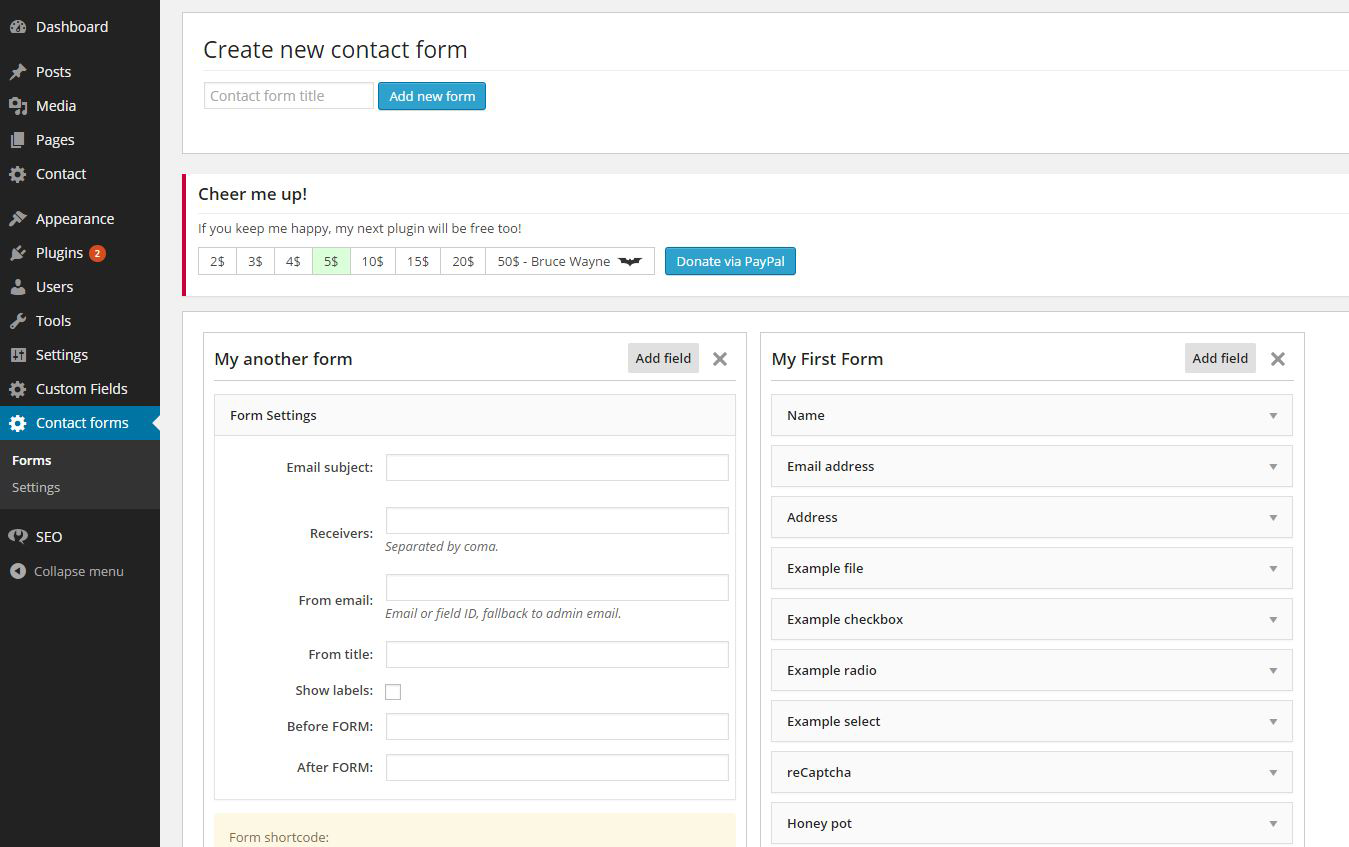Click the Pages icon in sidebar
Viewport: 1349px width, 847px height.
[17, 140]
